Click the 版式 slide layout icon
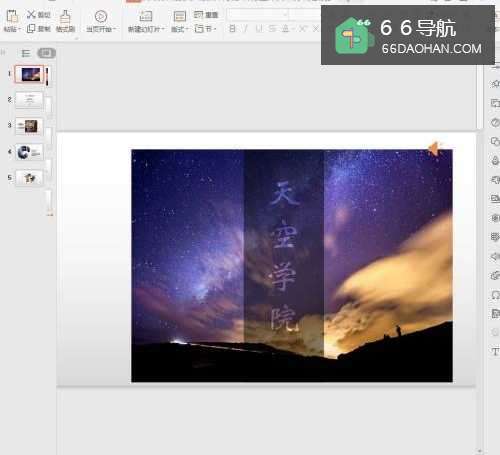The height and width of the screenshot is (455, 500). pyautogui.click(x=180, y=16)
